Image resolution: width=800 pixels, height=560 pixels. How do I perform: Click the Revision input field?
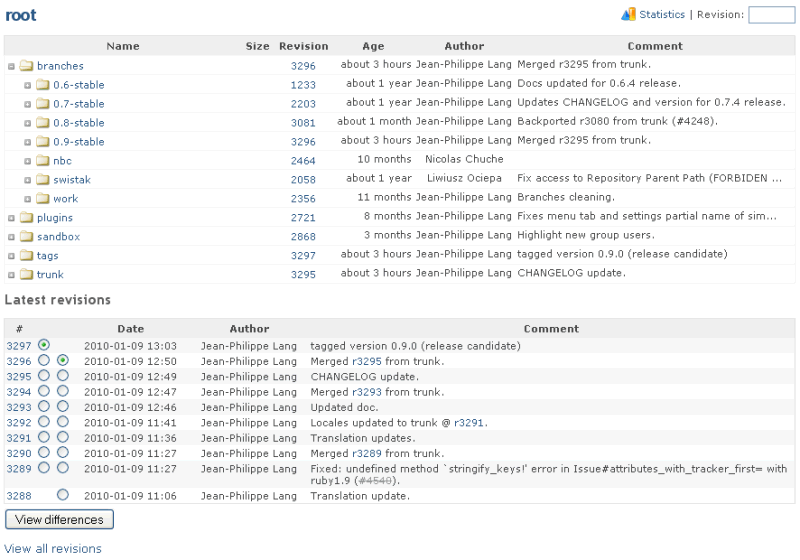(x=771, y=15)
